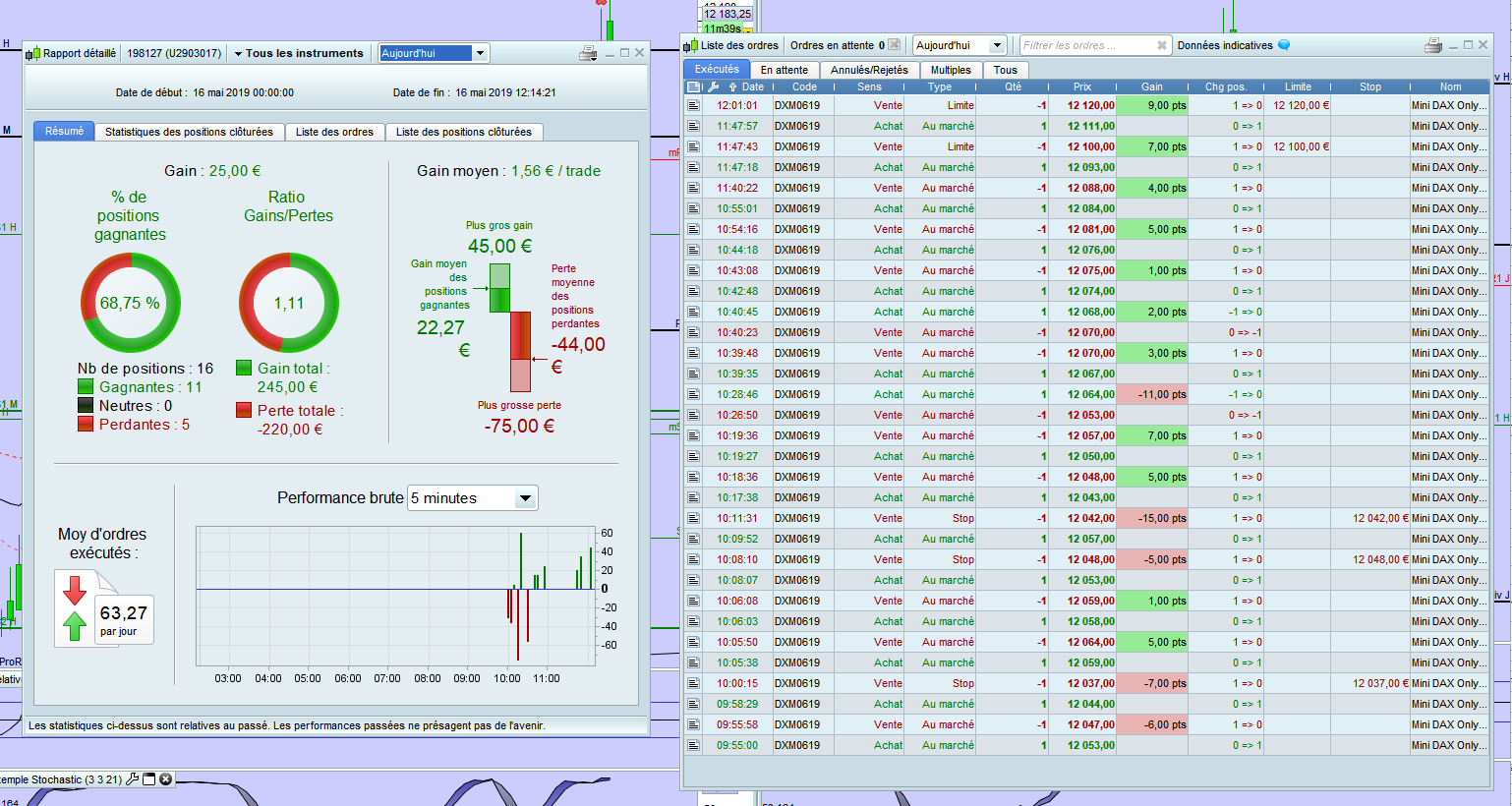1512x806 pixels.
Task: Open the Performance brute 5 minutes dropdown
Action: click(x=473, y=498)
